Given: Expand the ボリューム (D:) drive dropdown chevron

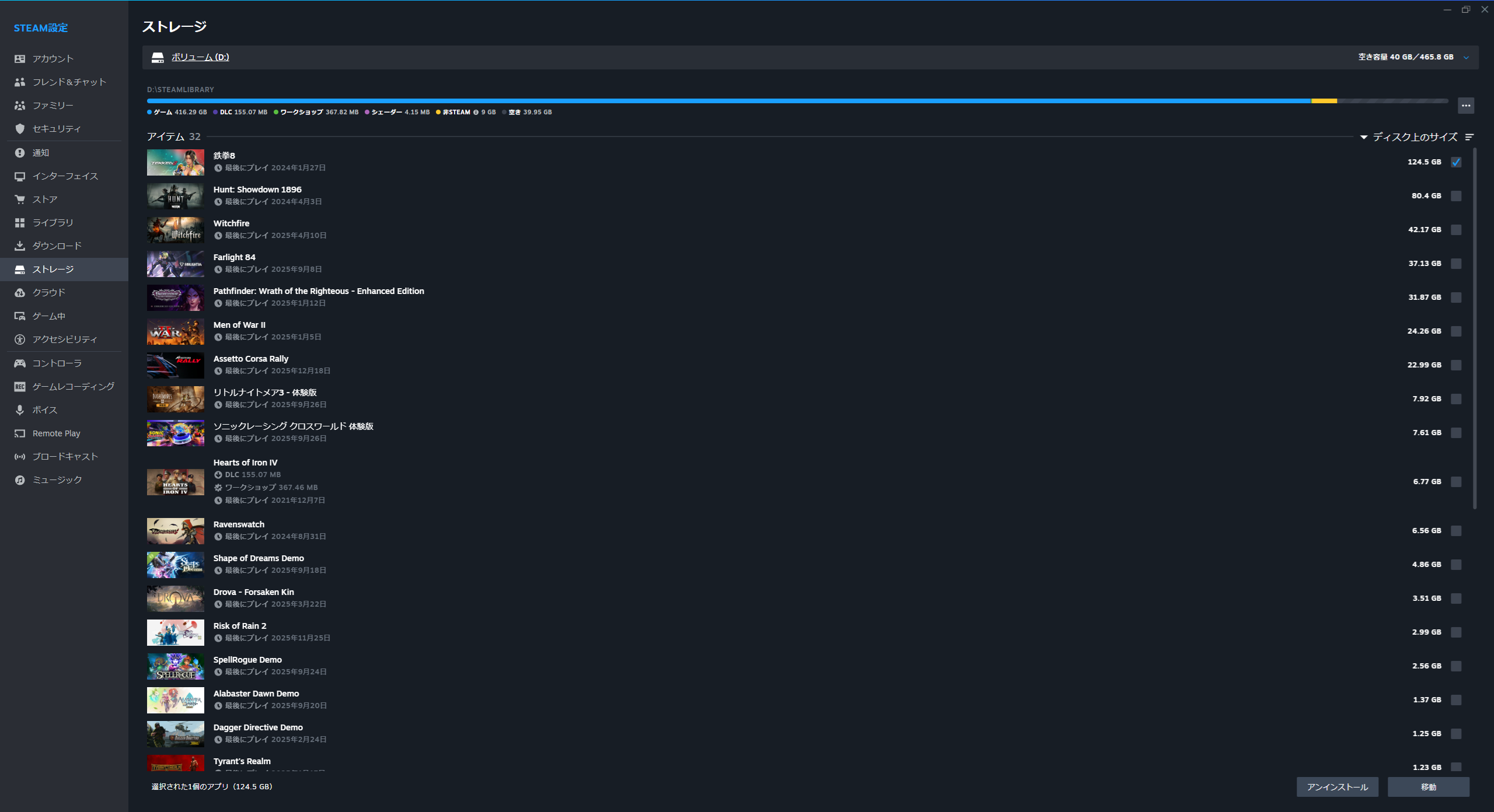Looking at the screenshot, I should [x=1466, y=57].
